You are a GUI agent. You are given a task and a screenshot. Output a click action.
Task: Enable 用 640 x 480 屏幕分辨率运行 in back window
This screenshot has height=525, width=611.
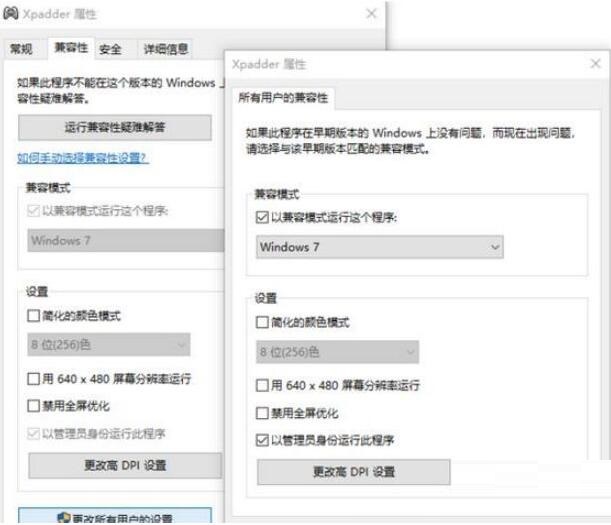tap(33, 378)
